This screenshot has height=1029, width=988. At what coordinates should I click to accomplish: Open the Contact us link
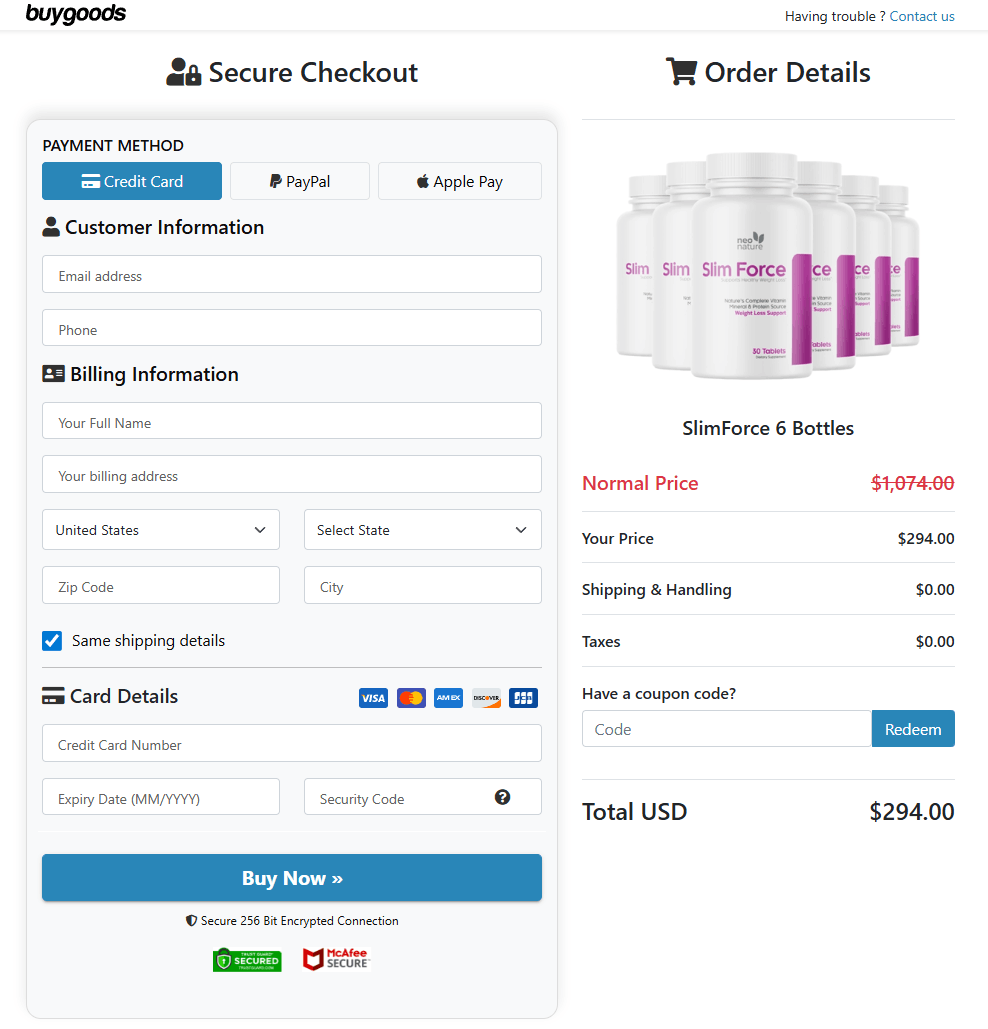(921, 16)
